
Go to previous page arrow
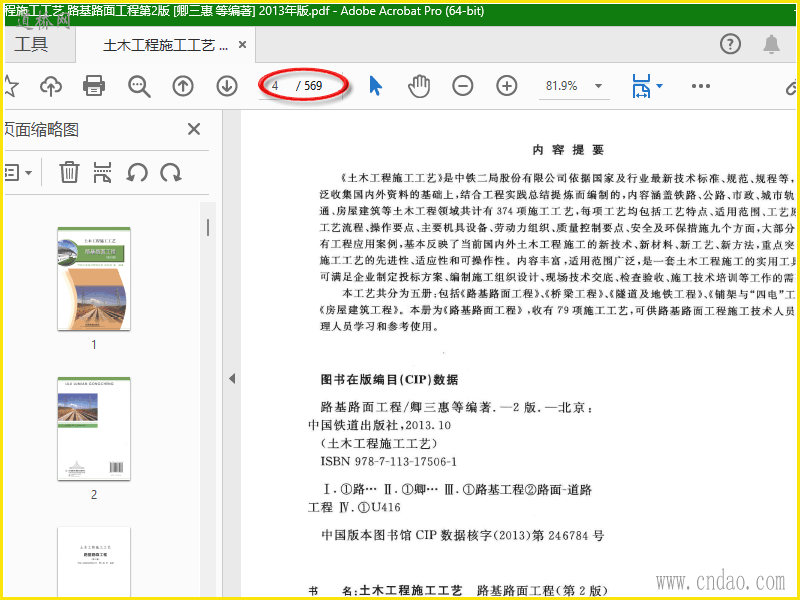183,86
